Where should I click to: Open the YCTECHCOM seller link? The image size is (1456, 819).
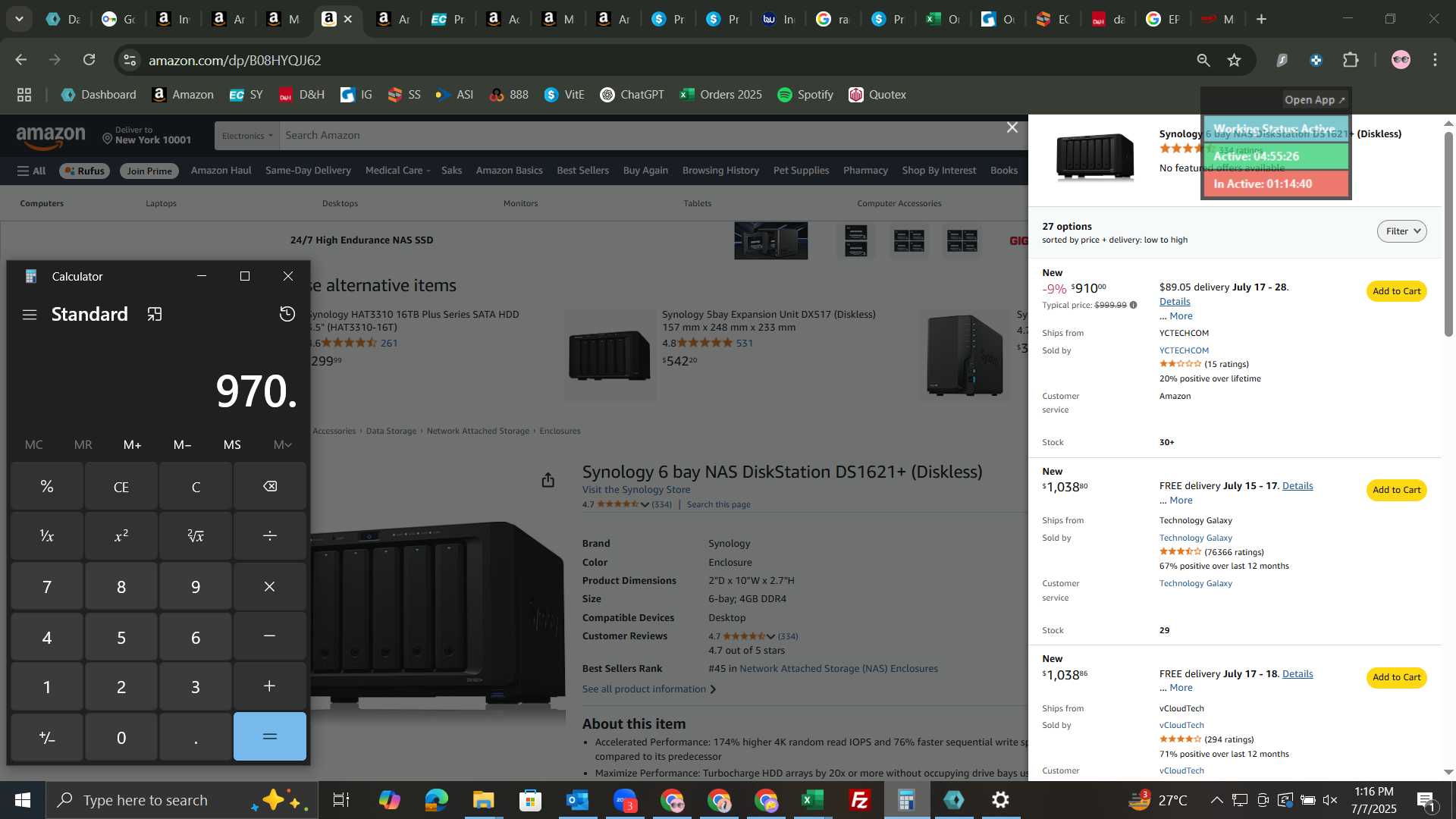pos(1184,350)
